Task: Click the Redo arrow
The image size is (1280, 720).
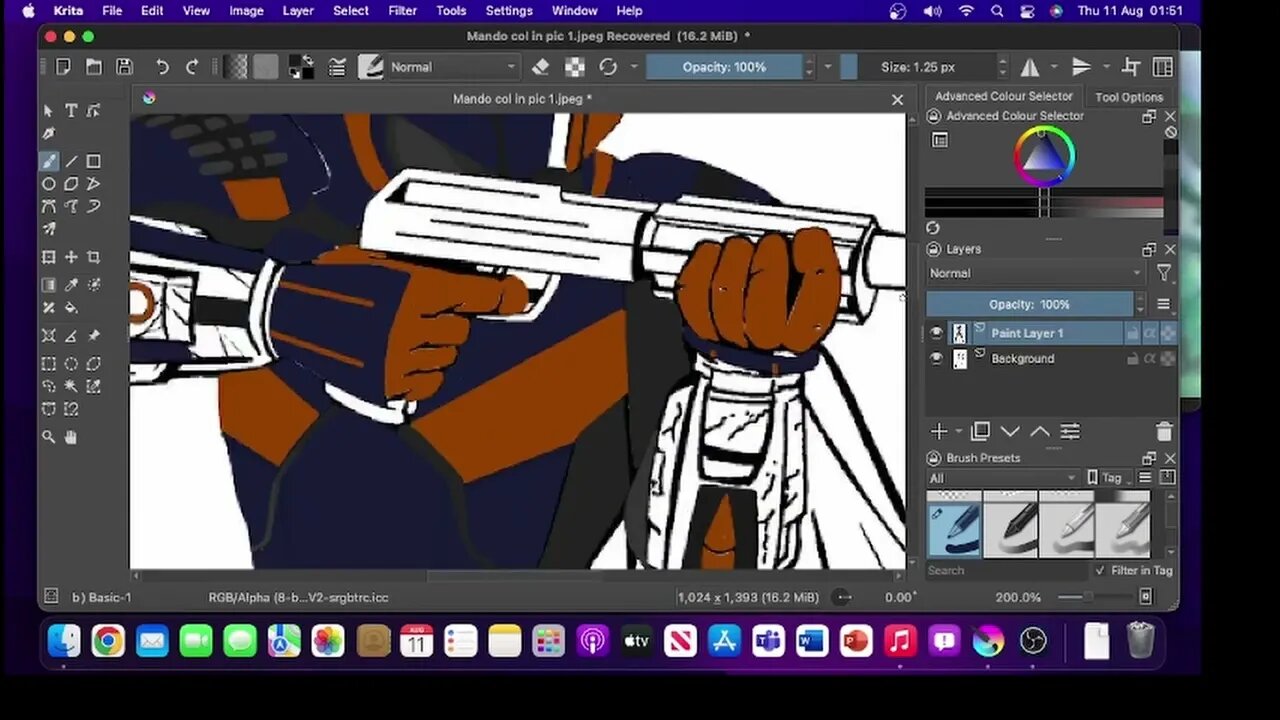Action: click(x=192, y=67)
